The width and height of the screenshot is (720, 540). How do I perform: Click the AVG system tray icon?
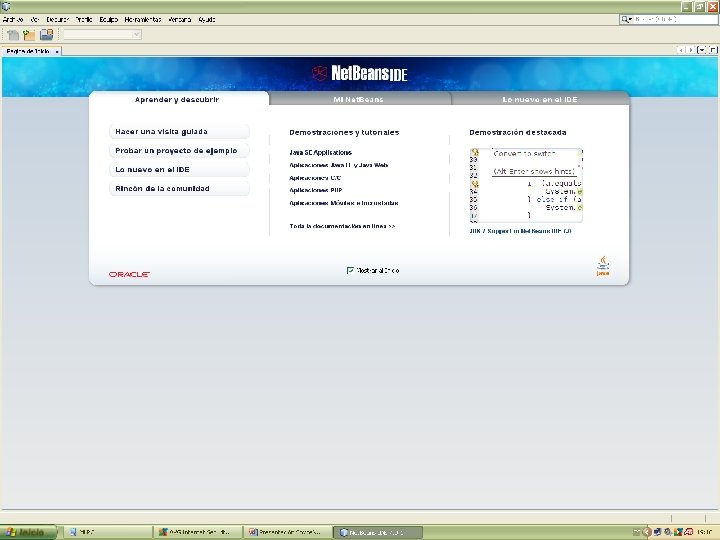(678, 532)
